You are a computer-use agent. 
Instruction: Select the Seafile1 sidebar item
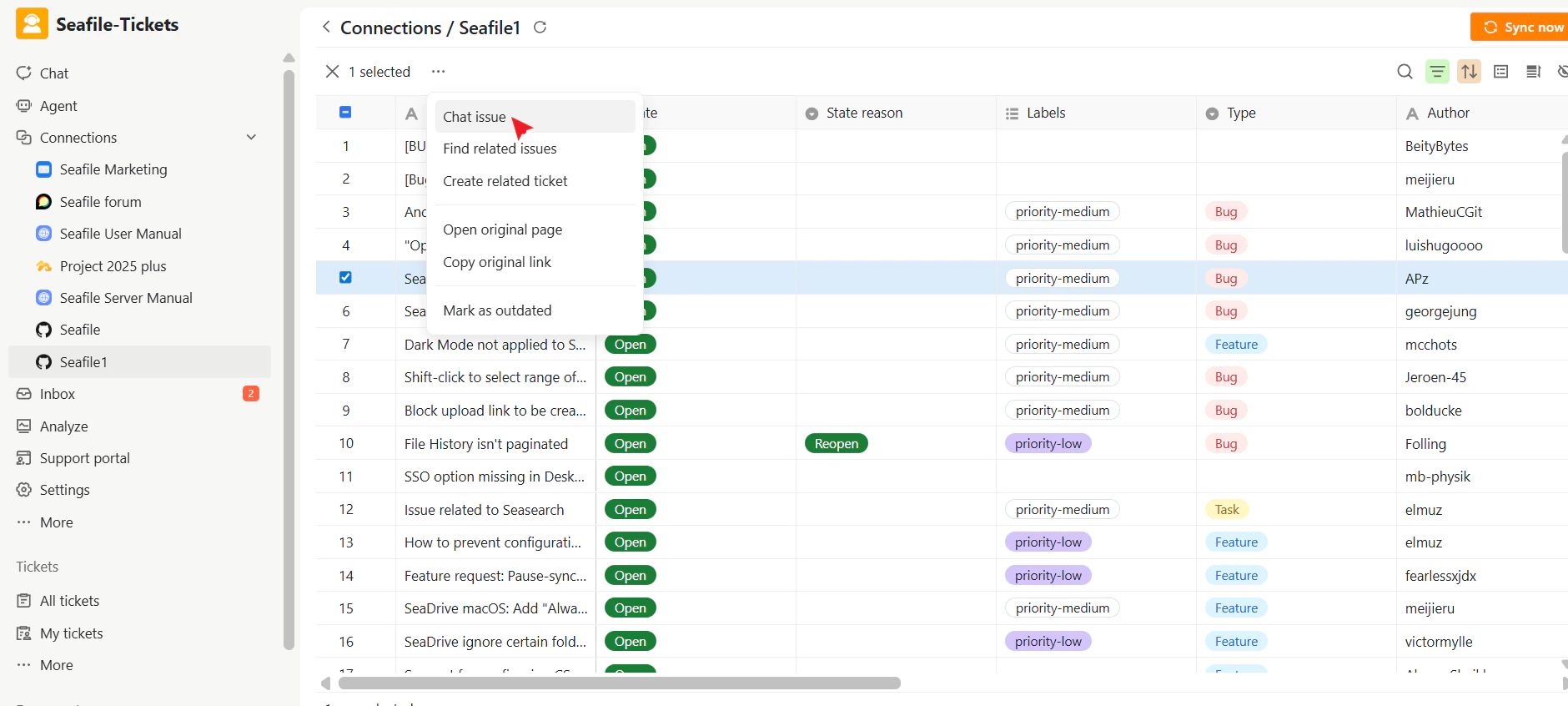pos(139,362)
